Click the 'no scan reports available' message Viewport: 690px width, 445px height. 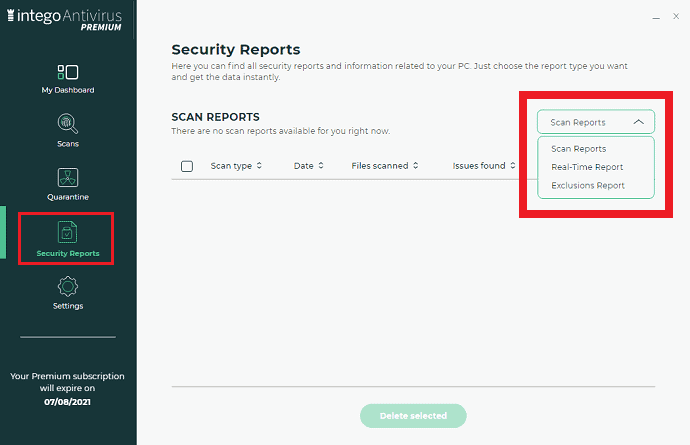click(x=280, y=131)
